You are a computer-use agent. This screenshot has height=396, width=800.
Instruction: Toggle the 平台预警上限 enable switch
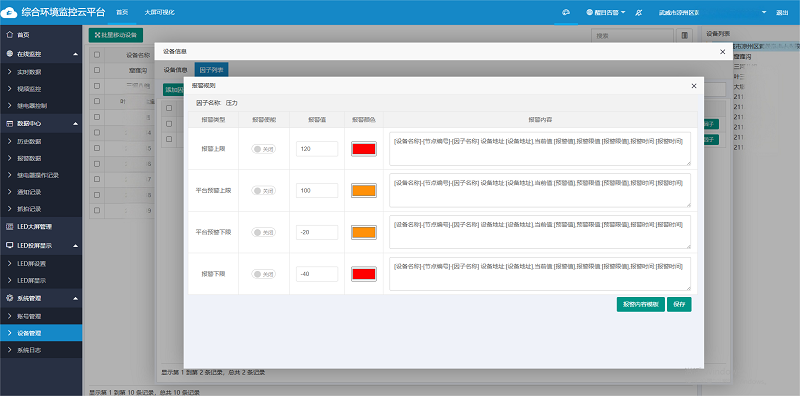tap(263, 190)
